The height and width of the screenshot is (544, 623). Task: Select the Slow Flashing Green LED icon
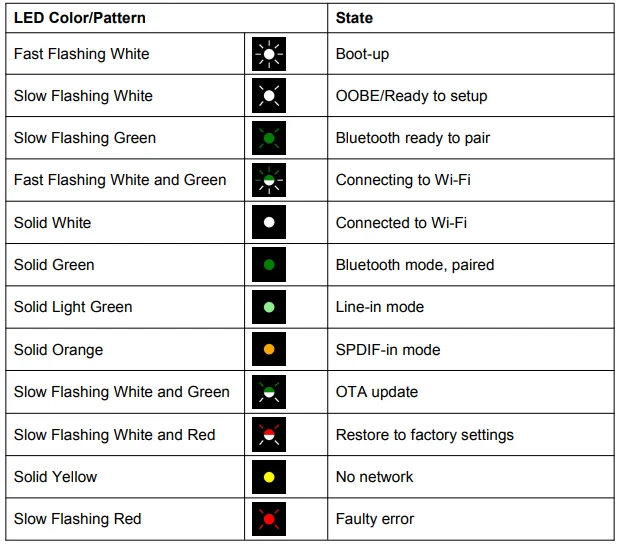(268, 138)
